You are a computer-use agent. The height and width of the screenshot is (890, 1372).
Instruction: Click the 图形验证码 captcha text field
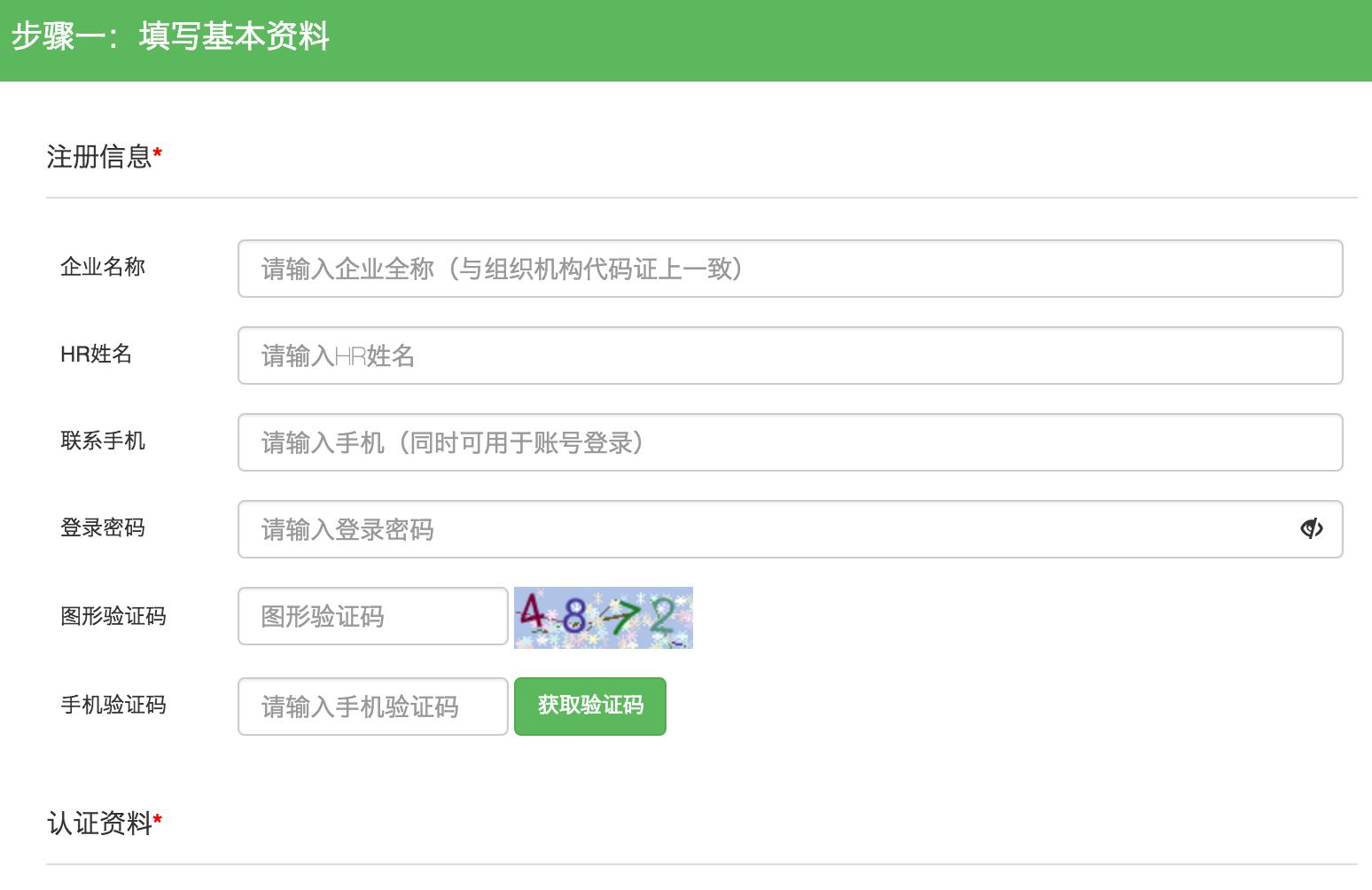click(x=372, y=616)
